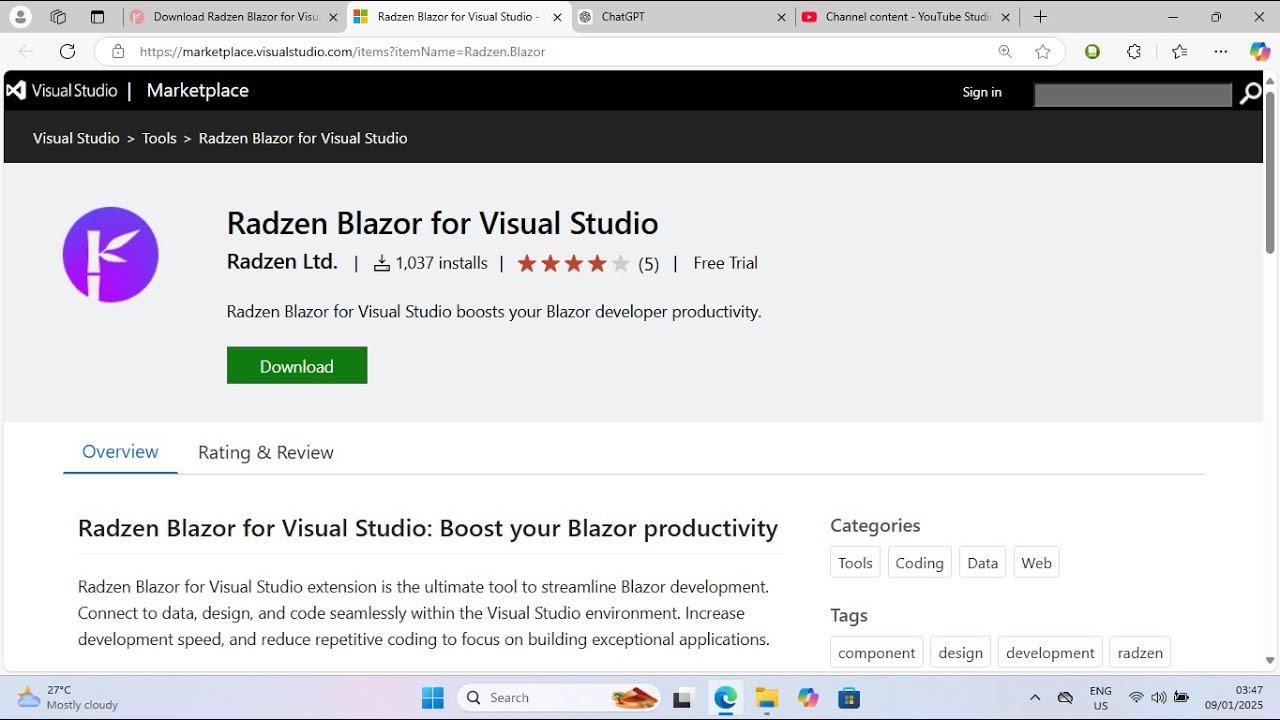Open the browser profile icon

coord(20,17)
